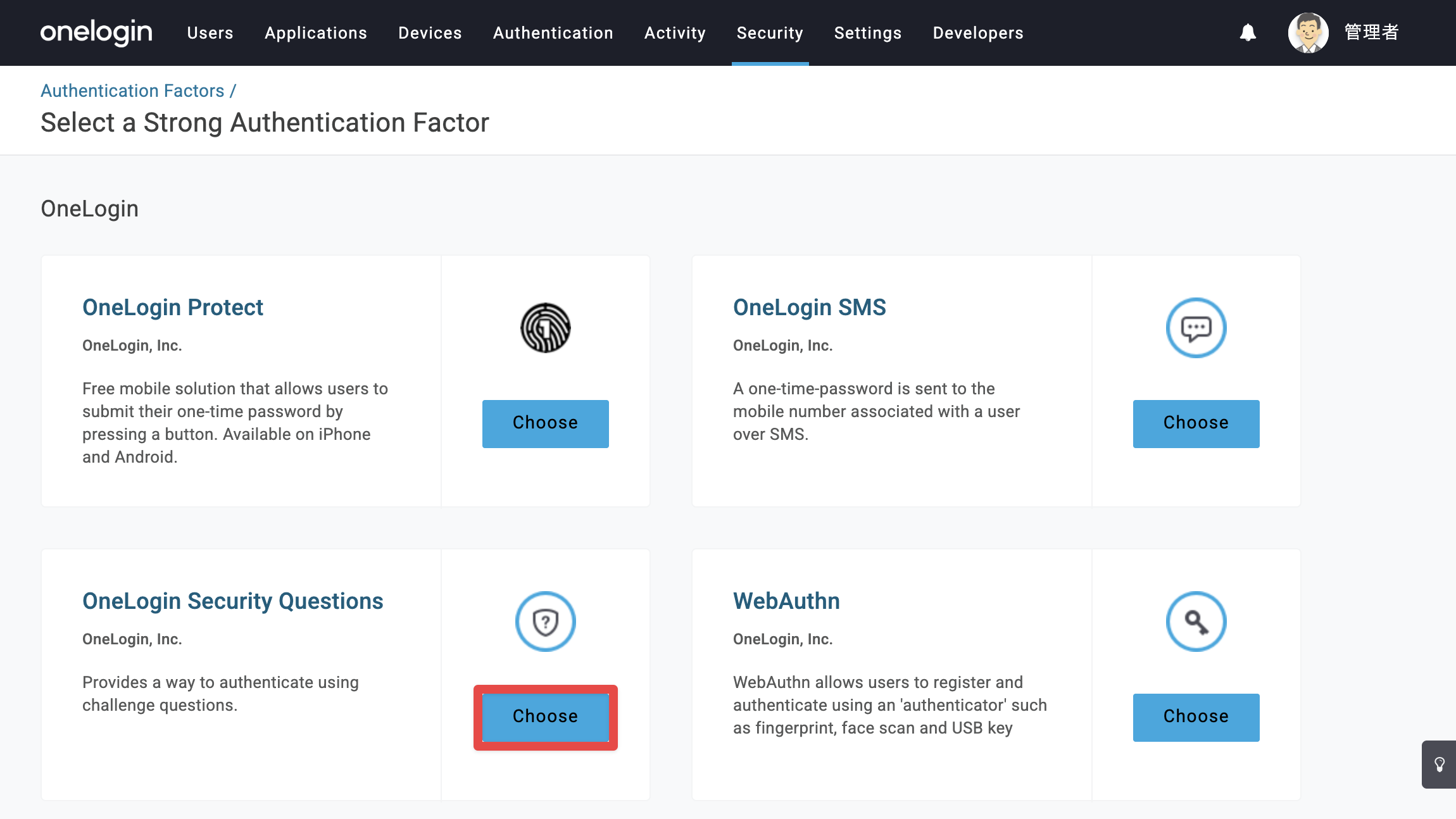Open the Users menu

click(210, 33)
